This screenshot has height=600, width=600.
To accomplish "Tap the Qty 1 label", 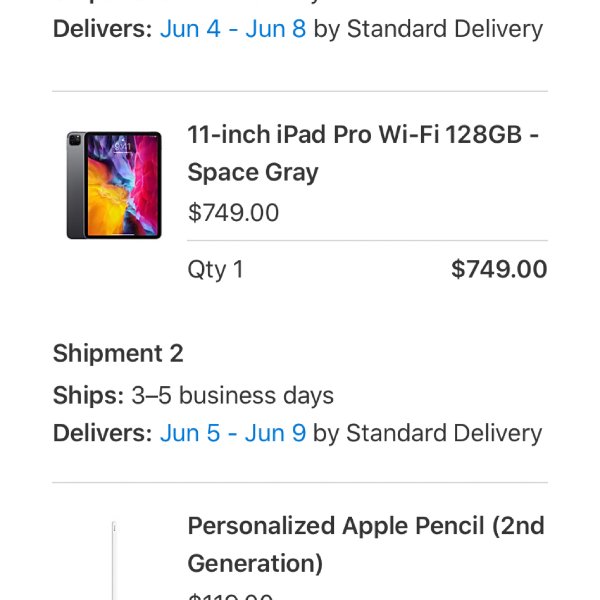I will [x=215, y=269].
